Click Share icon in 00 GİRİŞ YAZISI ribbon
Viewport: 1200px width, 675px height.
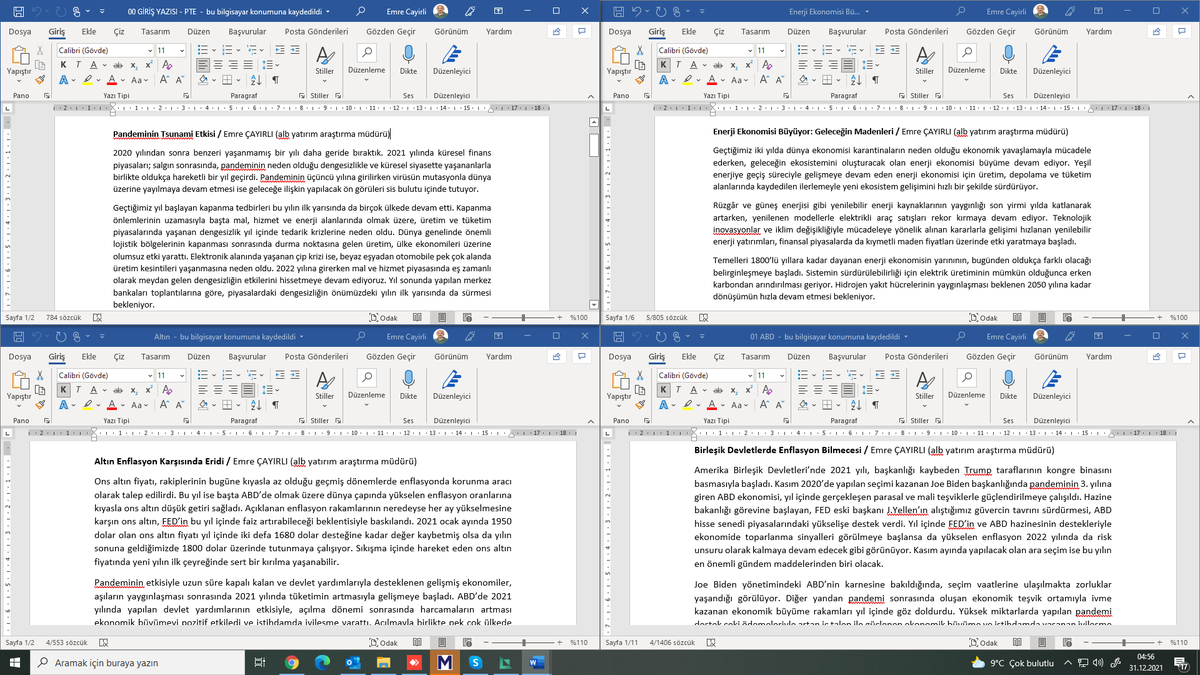tap(556, 31)
